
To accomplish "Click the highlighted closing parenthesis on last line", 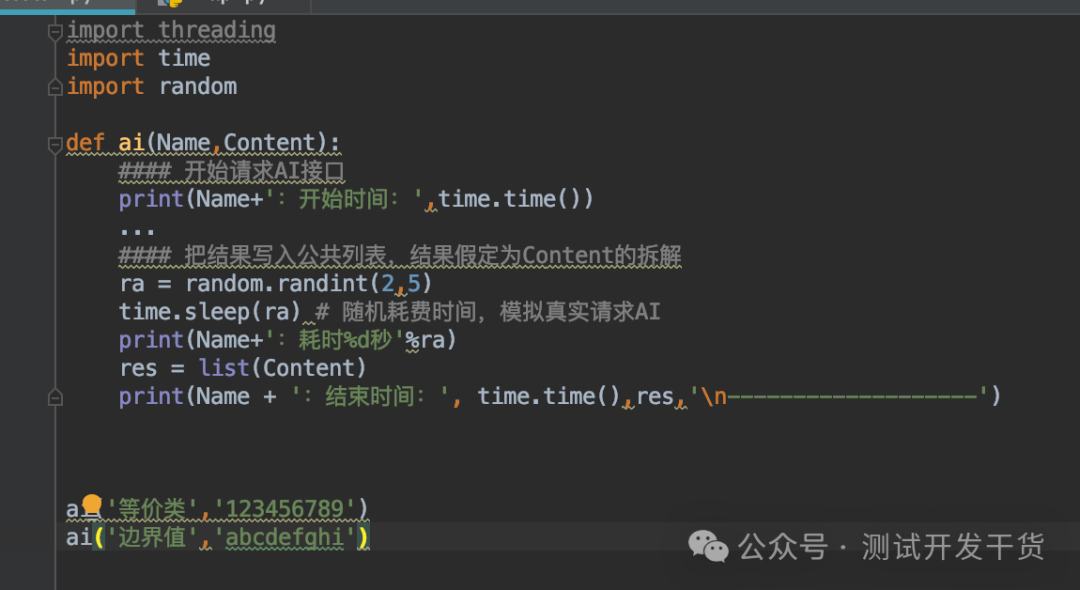I will [363, 538].
